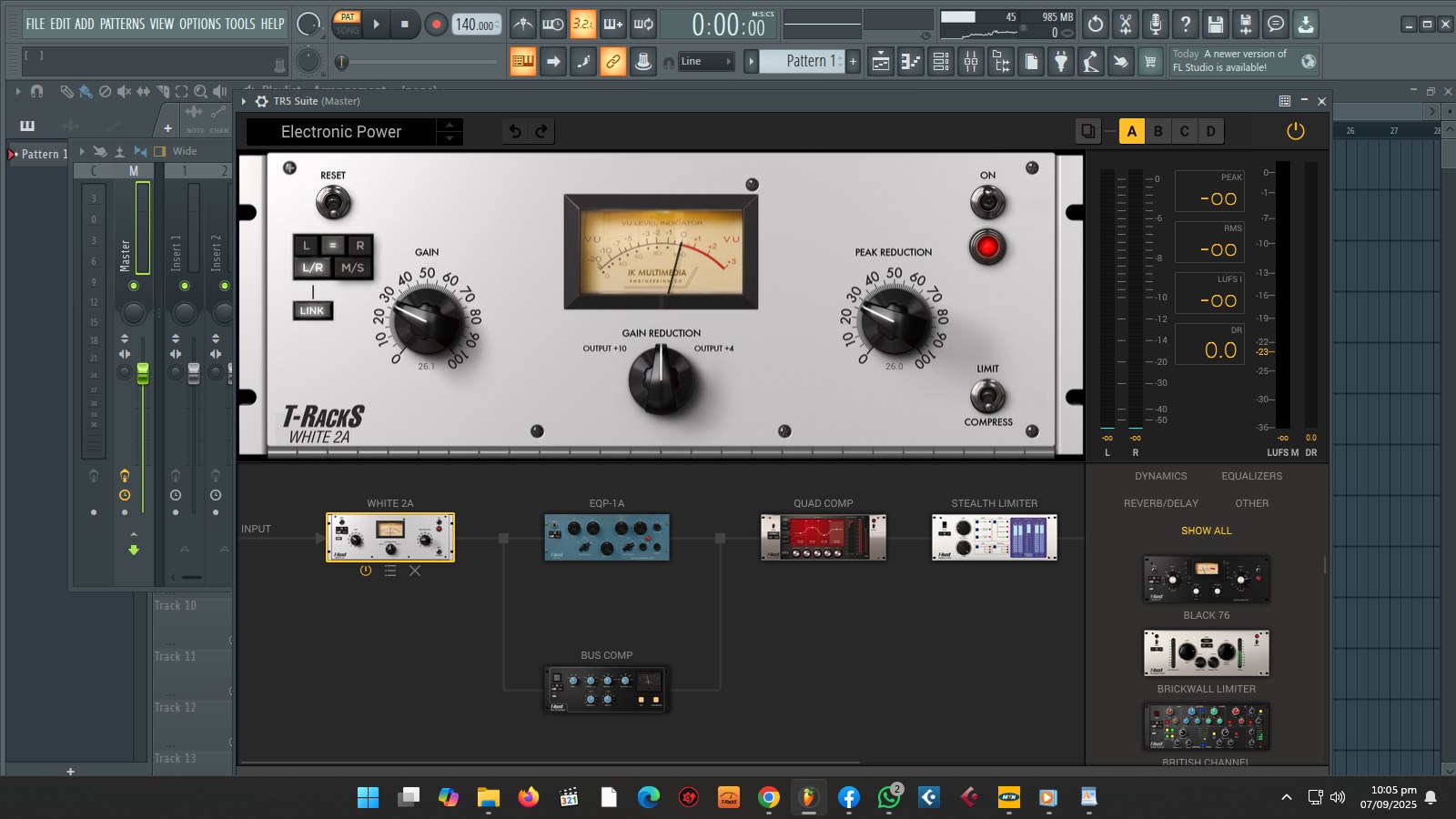The width and height of the screenshot is (1456, 819).
Task: Open the mixer window icon
Action: click(x=971, y=61)
